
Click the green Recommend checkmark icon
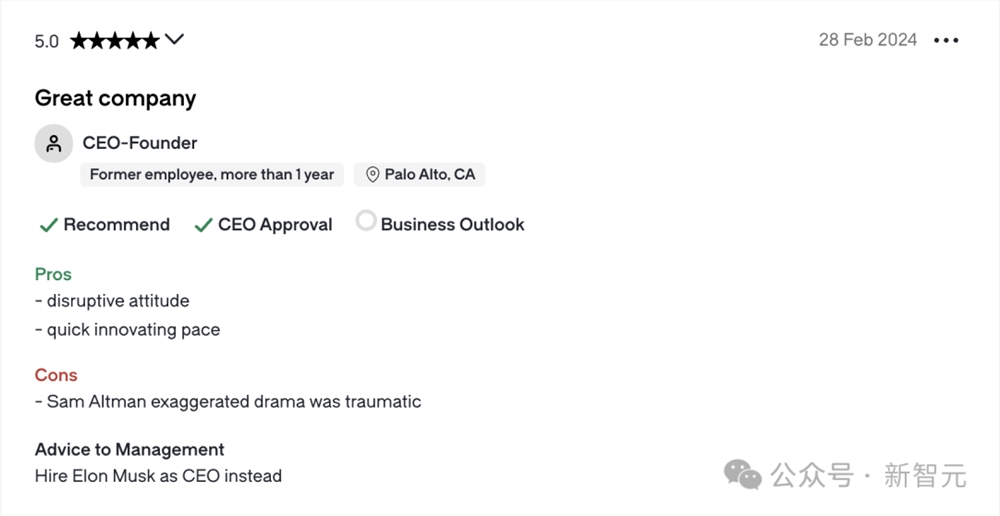pos(47,225)
